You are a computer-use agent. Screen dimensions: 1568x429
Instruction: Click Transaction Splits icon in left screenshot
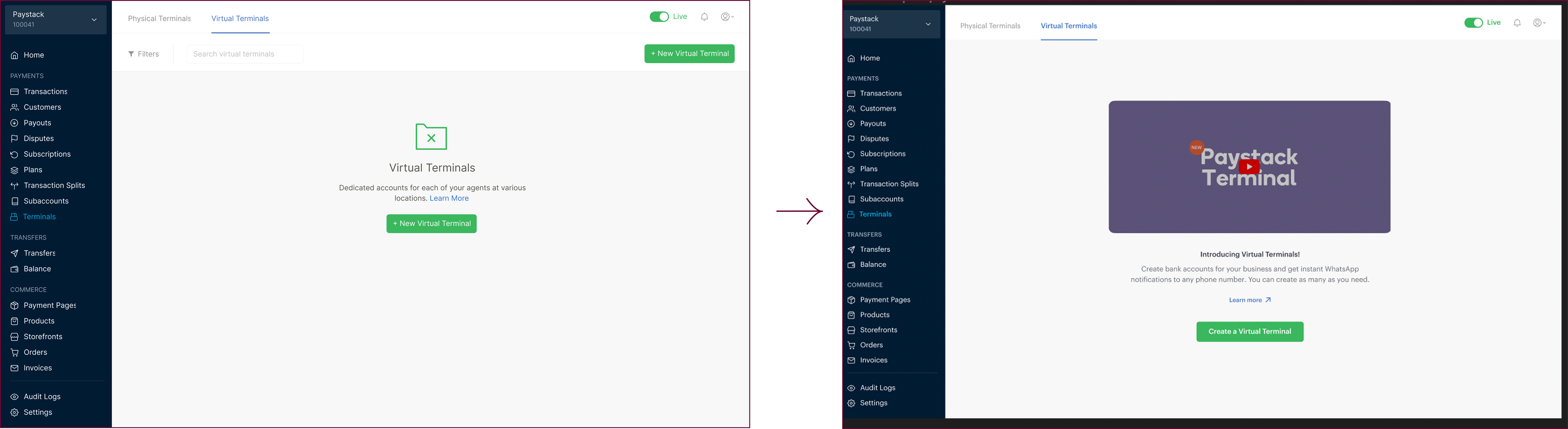15,186
